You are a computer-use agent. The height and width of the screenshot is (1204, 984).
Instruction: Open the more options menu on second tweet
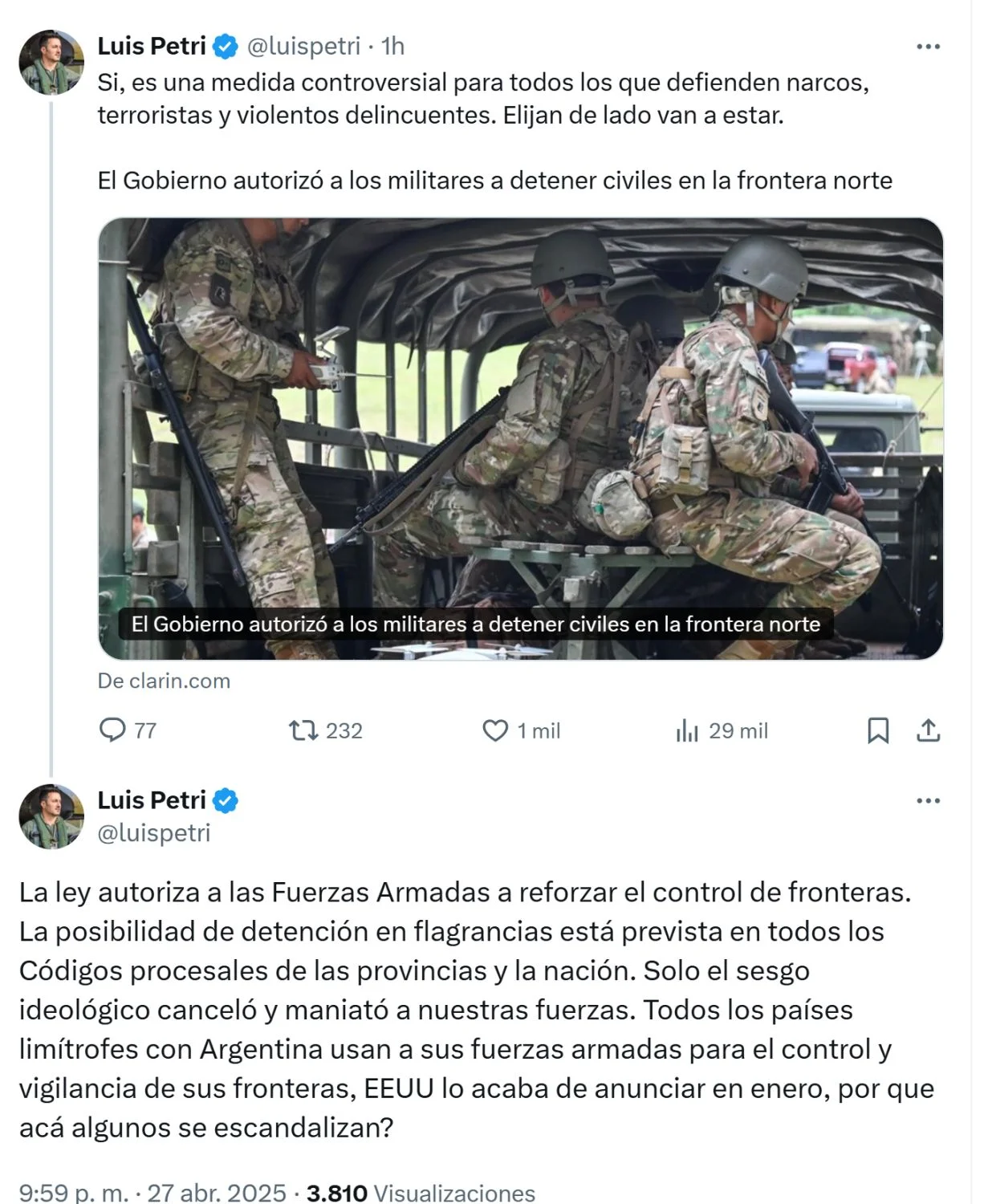coord(928,801)
